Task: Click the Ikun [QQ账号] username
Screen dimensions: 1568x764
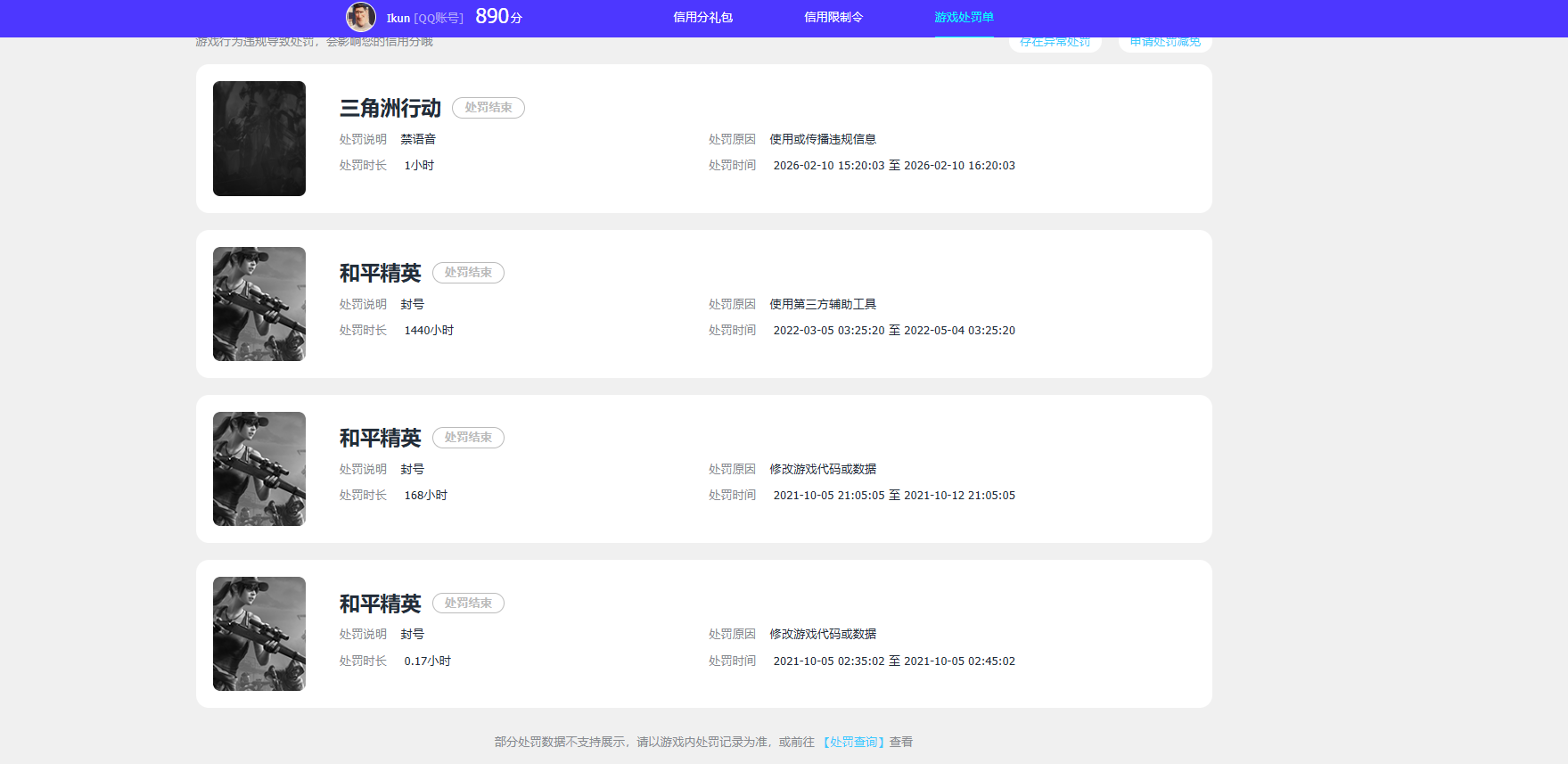Action: (424, 18)
